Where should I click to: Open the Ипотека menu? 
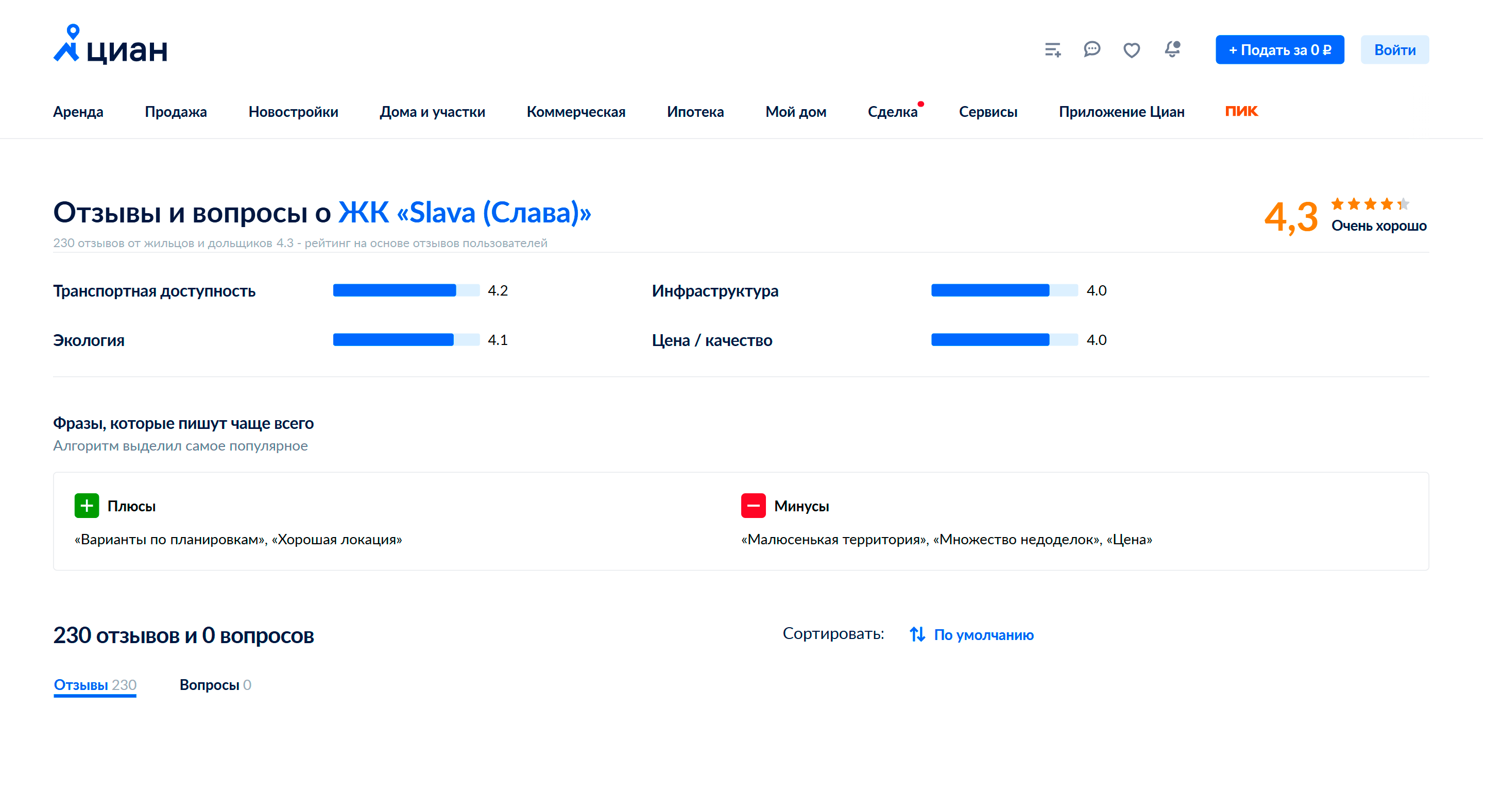(x=695, y=111)
